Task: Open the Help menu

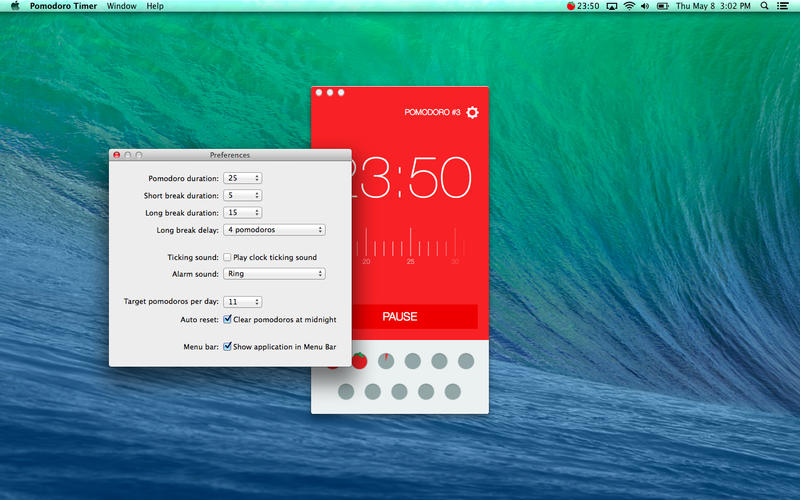Action: (155, 6)
